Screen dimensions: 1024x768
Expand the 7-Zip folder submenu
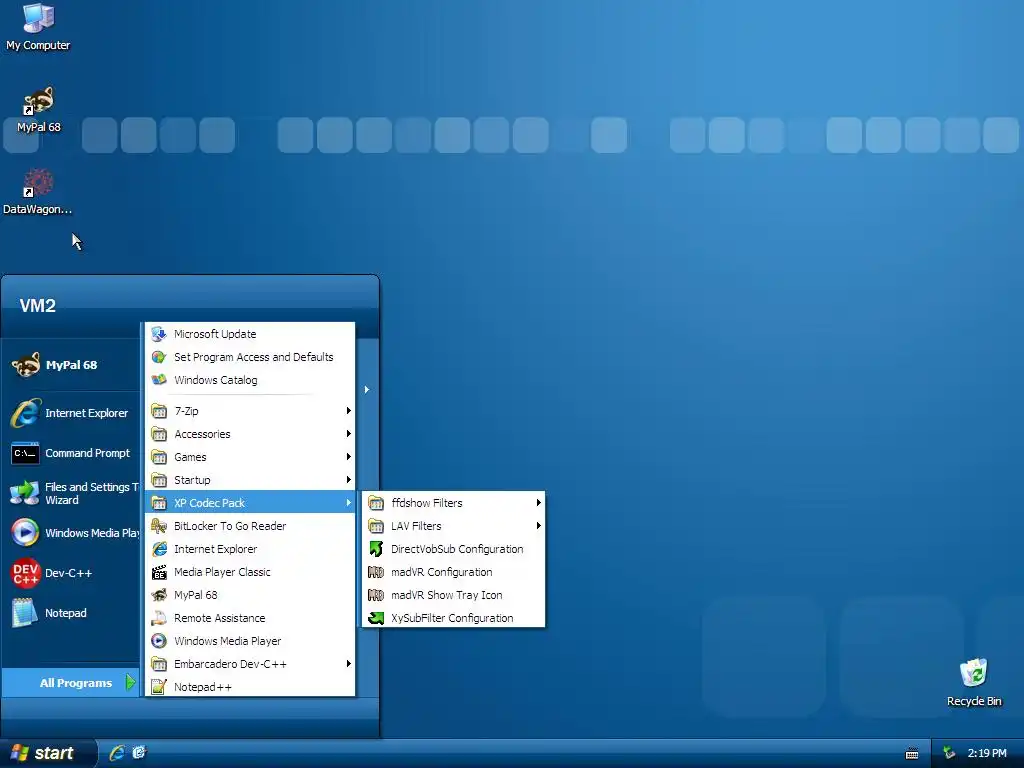coord(250,411)
